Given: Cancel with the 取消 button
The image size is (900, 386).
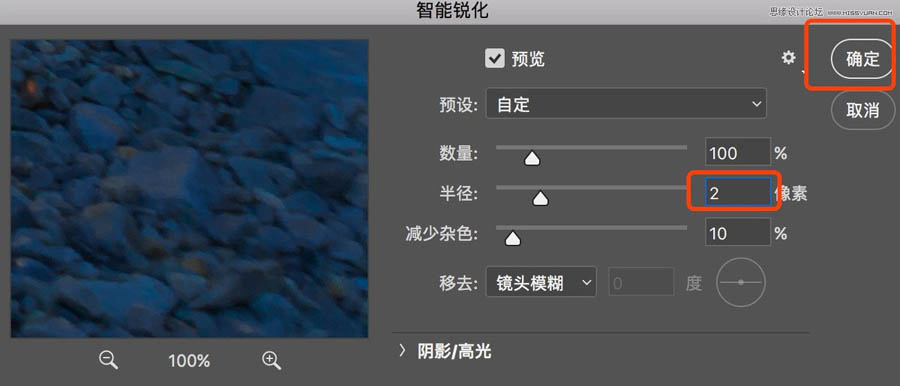Looking at the screenshot, I should [863, 110].
